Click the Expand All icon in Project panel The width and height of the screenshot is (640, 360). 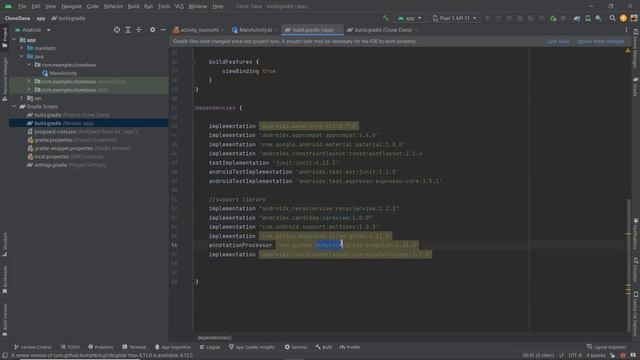(x=128, y=30)
